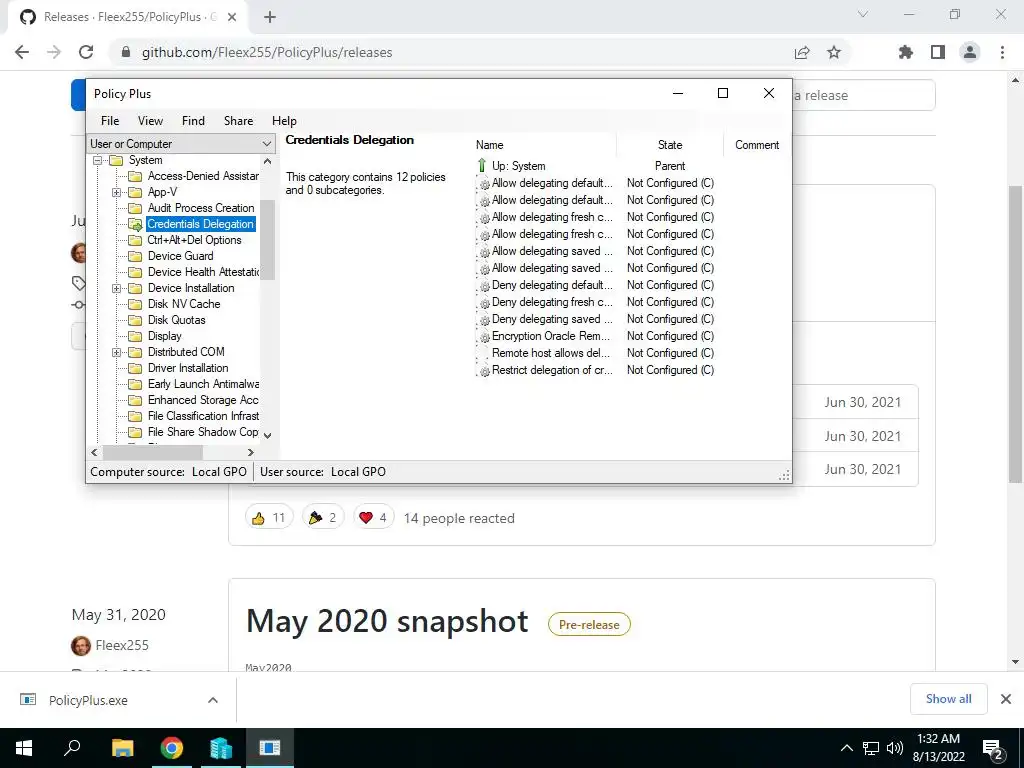Select the Audit Process Creation folder
The image size is (1024, 768).
tap(200, 208)
